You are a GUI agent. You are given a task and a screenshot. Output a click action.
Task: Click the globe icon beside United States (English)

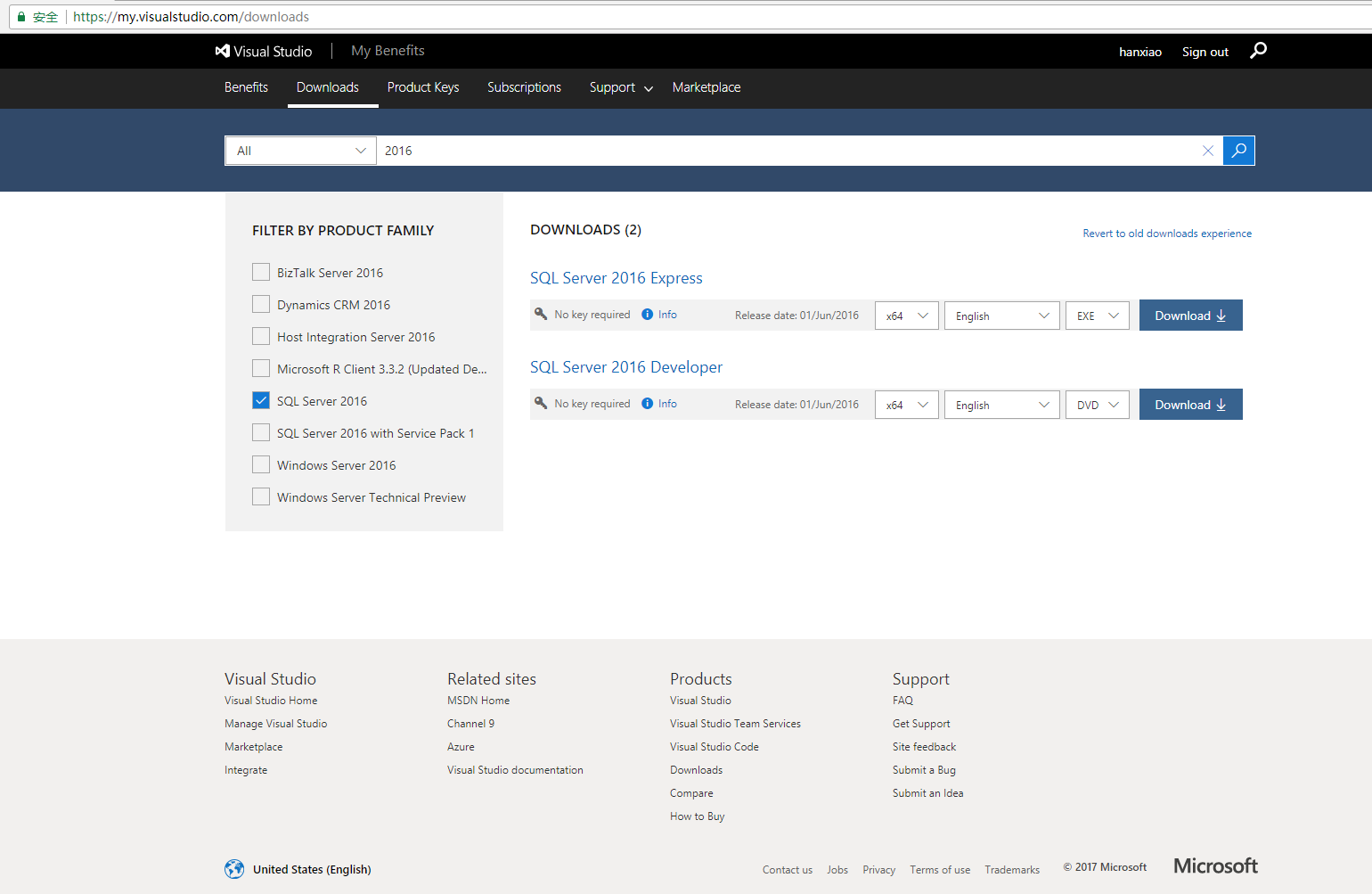coord(234,869)
